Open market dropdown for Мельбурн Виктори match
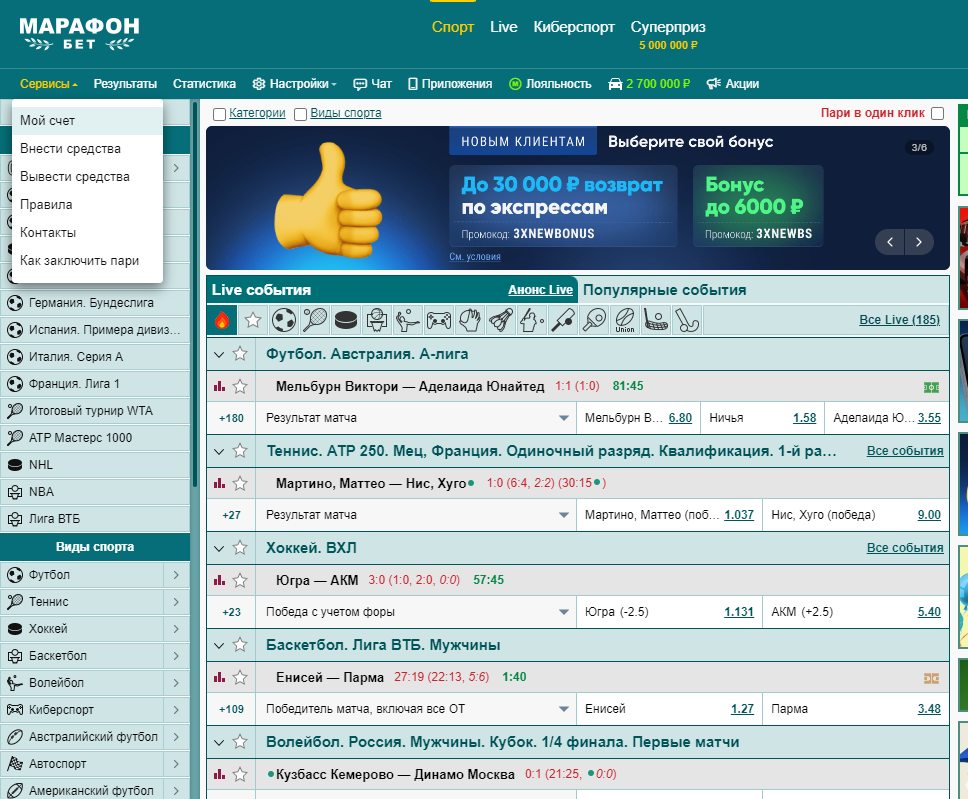This screenshot has height=799, width=968. click(x=416, y=418)
